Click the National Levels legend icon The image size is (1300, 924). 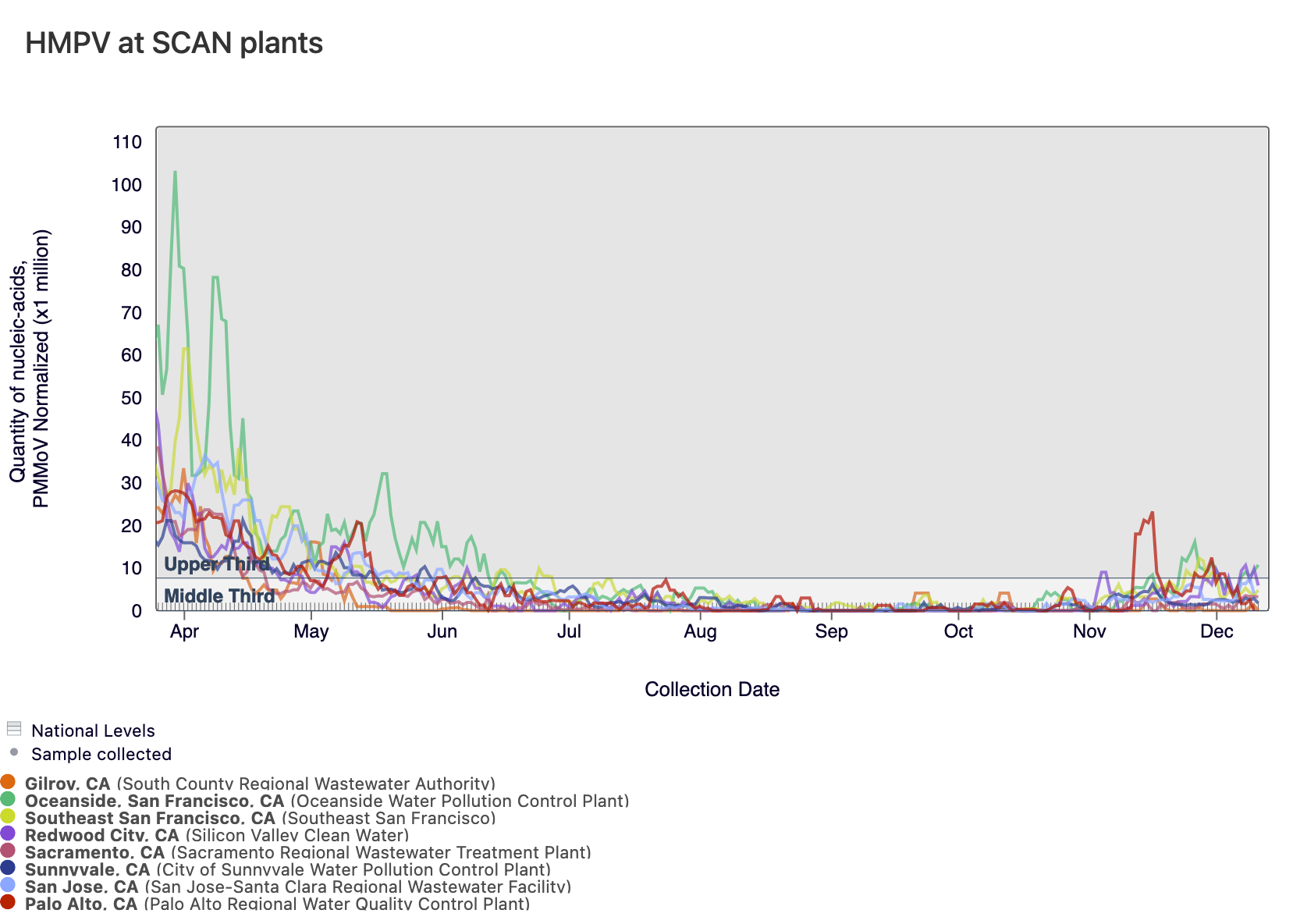click(13, 729)
